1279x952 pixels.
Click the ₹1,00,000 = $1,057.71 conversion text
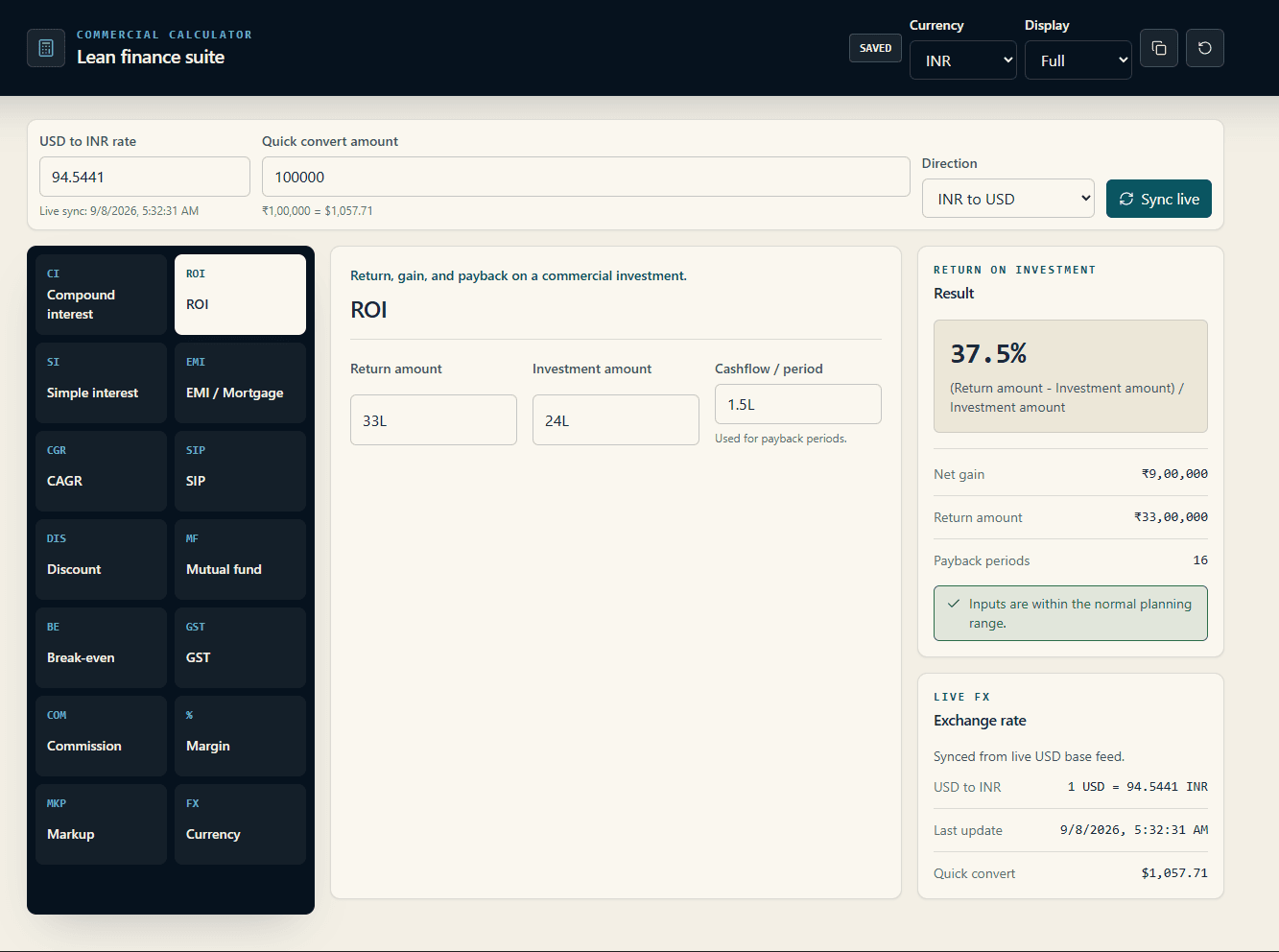(318, 211)
